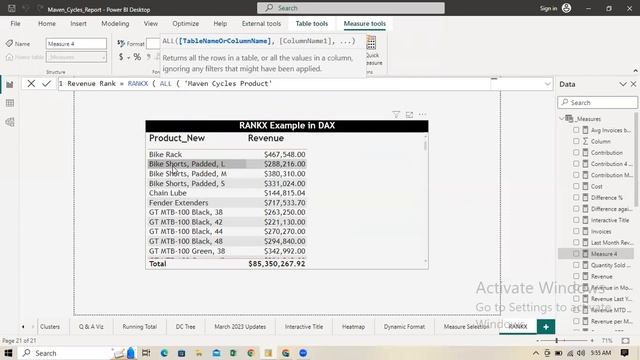Add a new page with the plus button
This screenshot has height=360, width=640.
pos(546,327)
